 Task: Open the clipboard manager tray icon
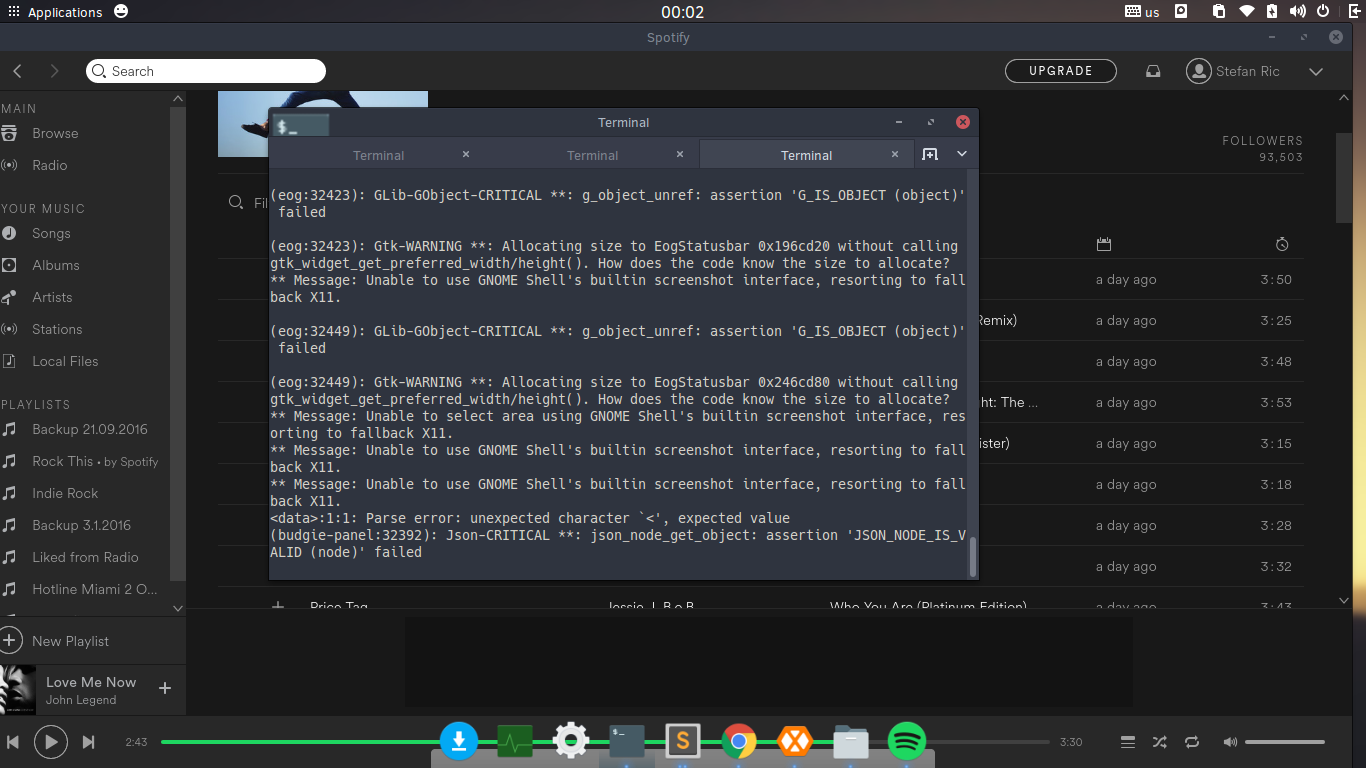[1218, 12]
